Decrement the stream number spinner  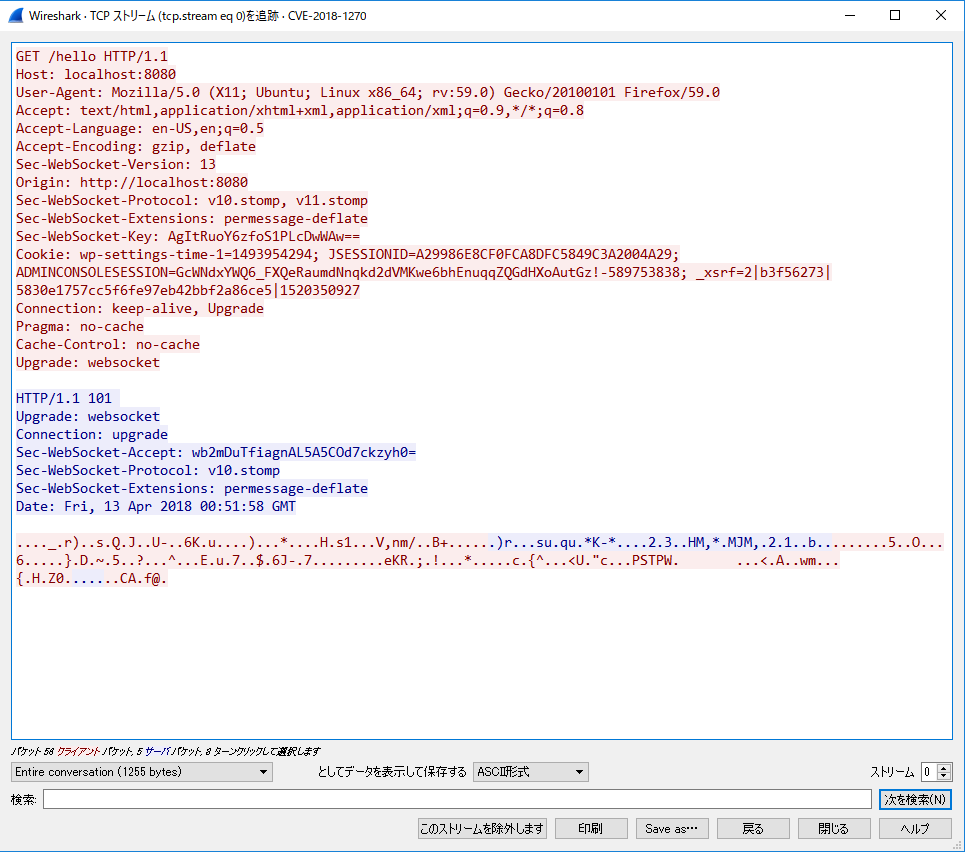click(944, 776)
